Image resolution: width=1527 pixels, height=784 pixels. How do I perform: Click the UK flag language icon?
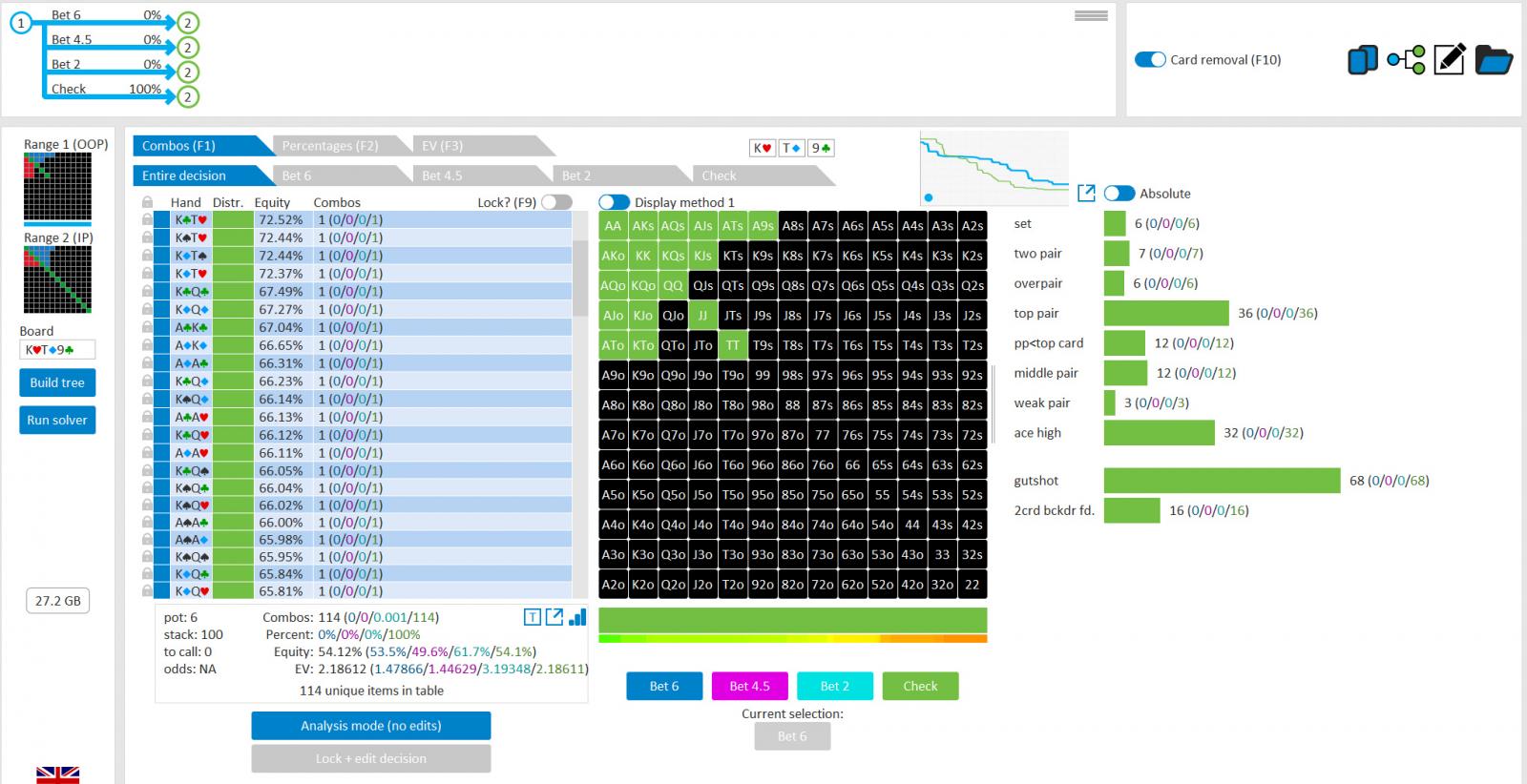click(x=57, y=774)
